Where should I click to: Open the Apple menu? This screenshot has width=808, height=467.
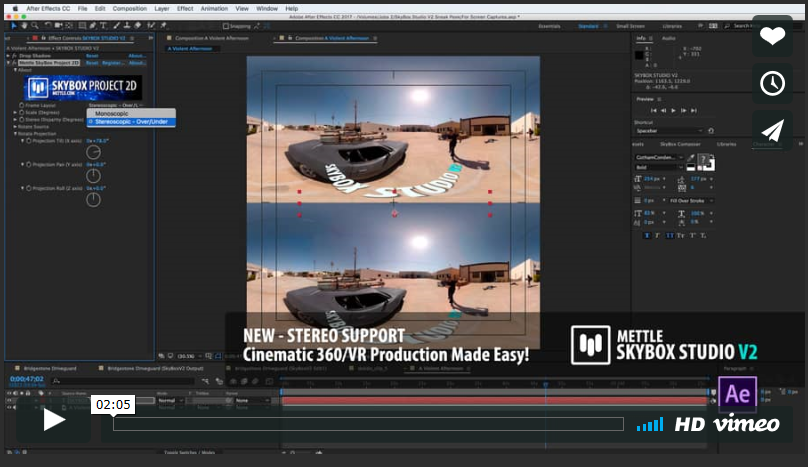point(15,8)
